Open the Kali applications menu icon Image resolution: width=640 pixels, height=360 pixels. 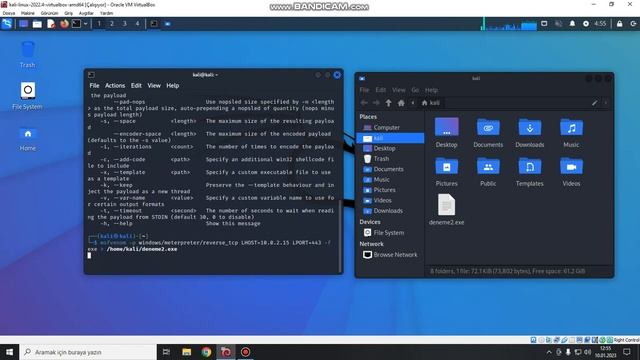7,24
